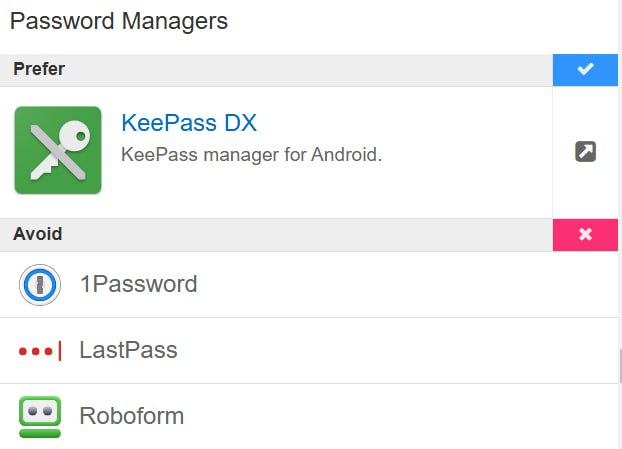Image resolution: width=622 pixels, height=449 pixels.
Task: Click the green base of Roboform logo
Action: point(40,433)
